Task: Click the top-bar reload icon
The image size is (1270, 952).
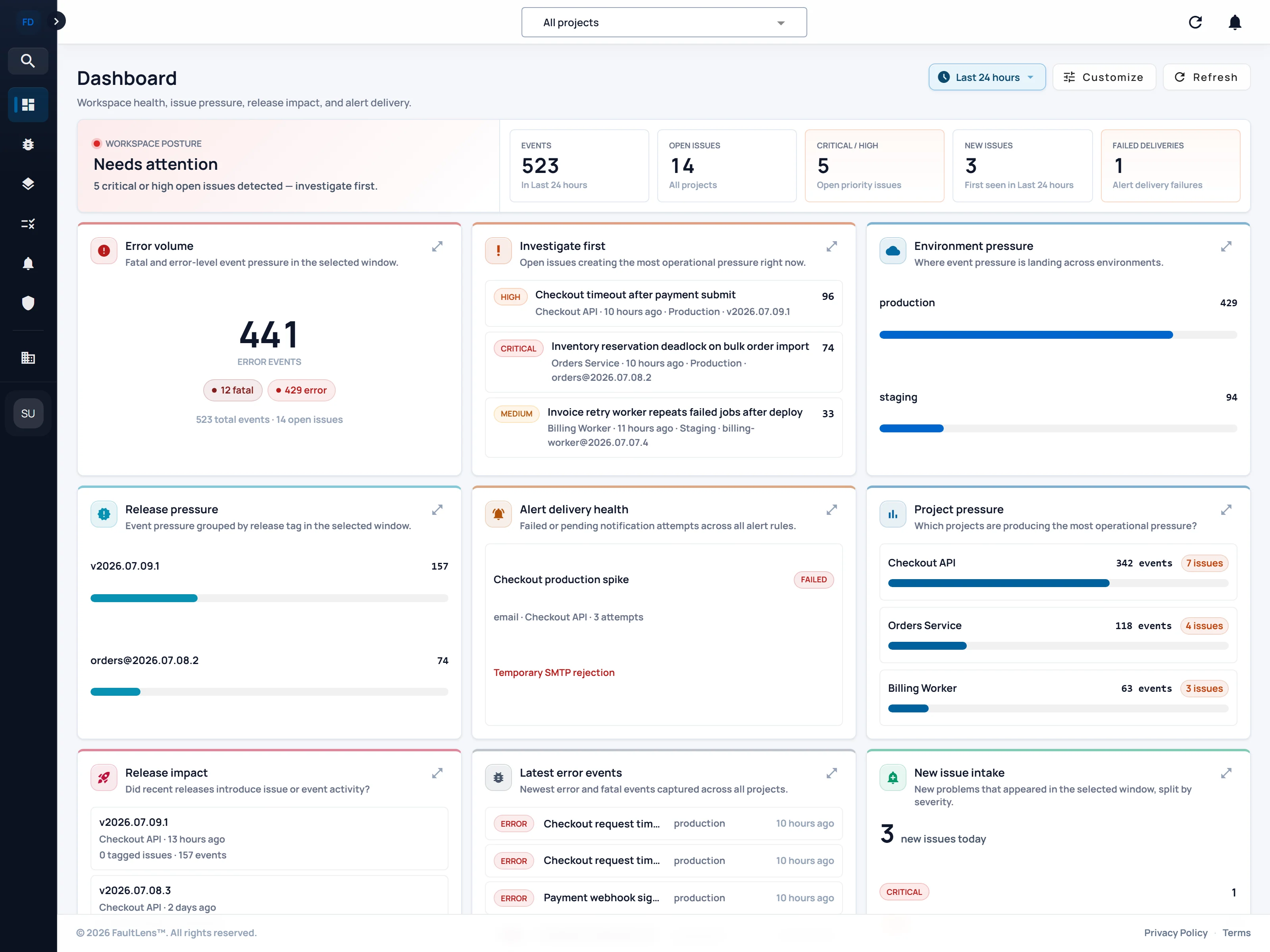Action: tap(1195, 22)
